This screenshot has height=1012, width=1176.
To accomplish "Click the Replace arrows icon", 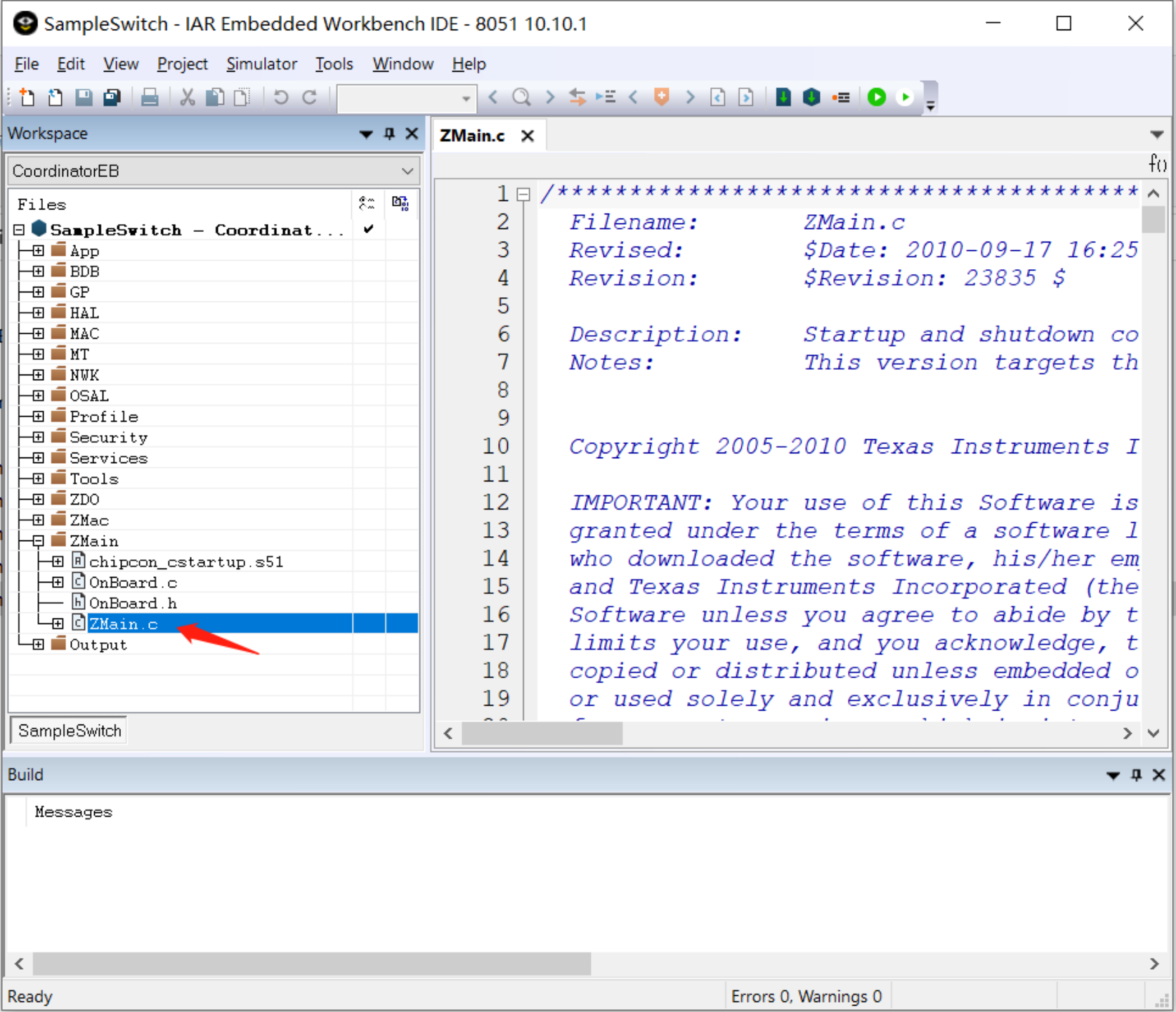I will [577, 97].
